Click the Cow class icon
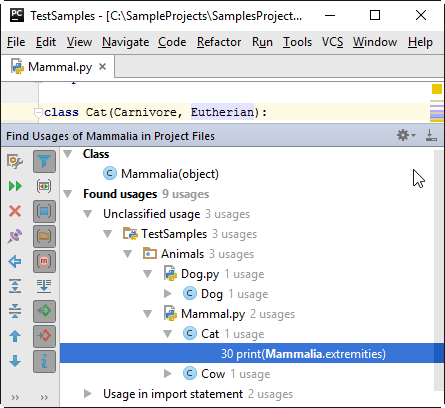The image size is (445, 408). pyautogui.click(x=190, y=374)
